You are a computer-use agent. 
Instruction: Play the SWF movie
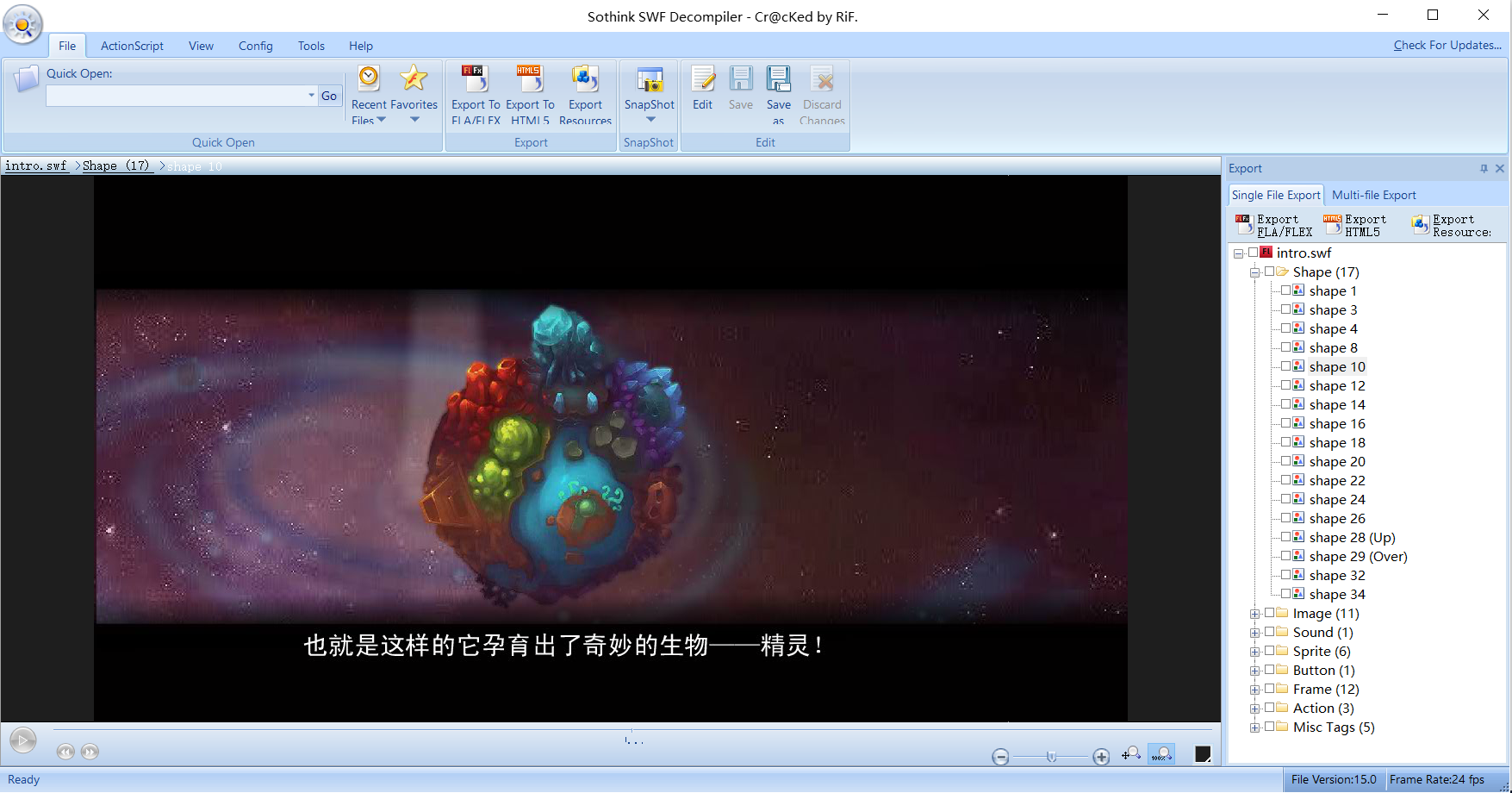[x=23, y=740]
